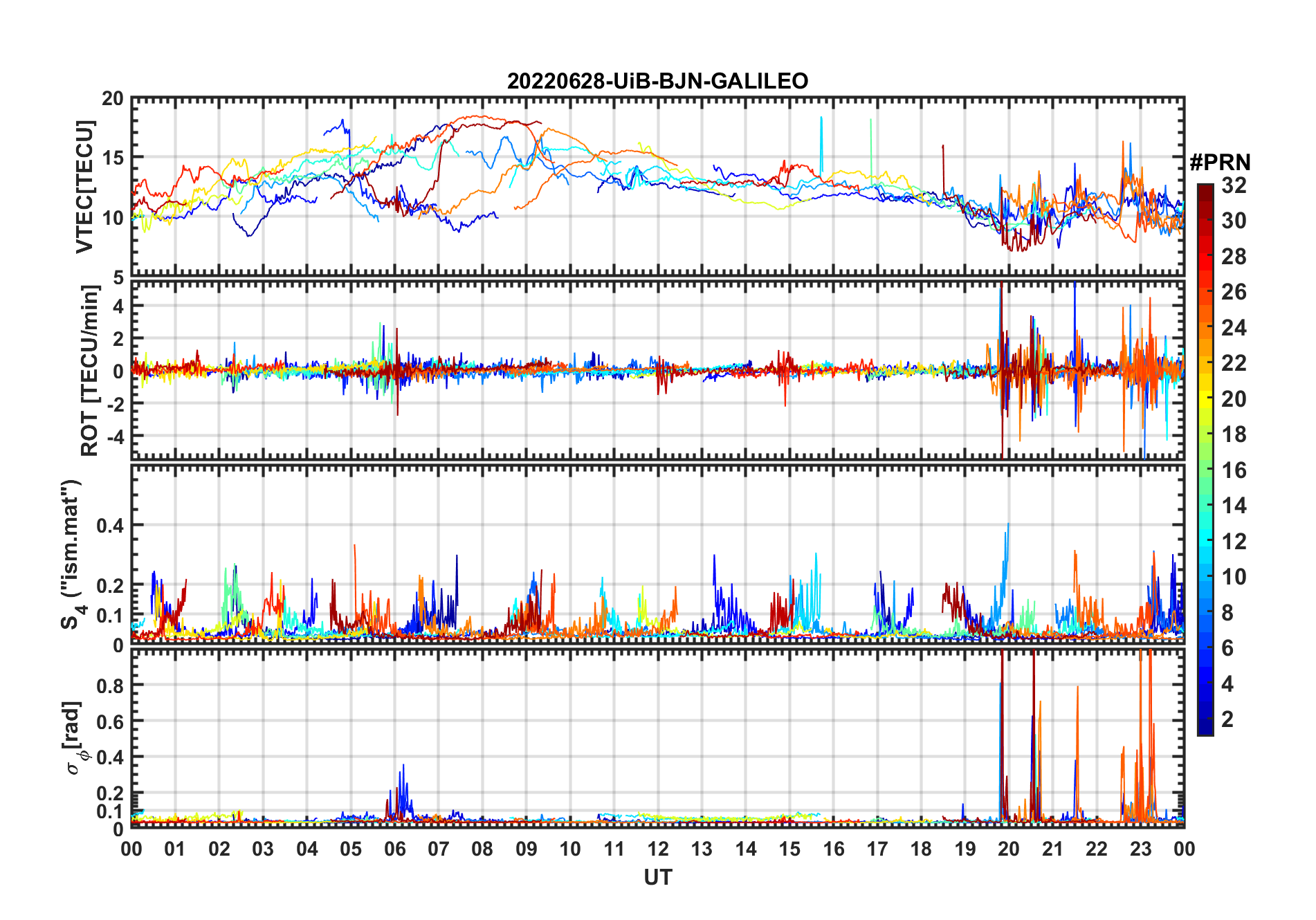Click the 23 hour label on the UT axis
The image size is (1316, 920).
click(x=1140, y=849)
